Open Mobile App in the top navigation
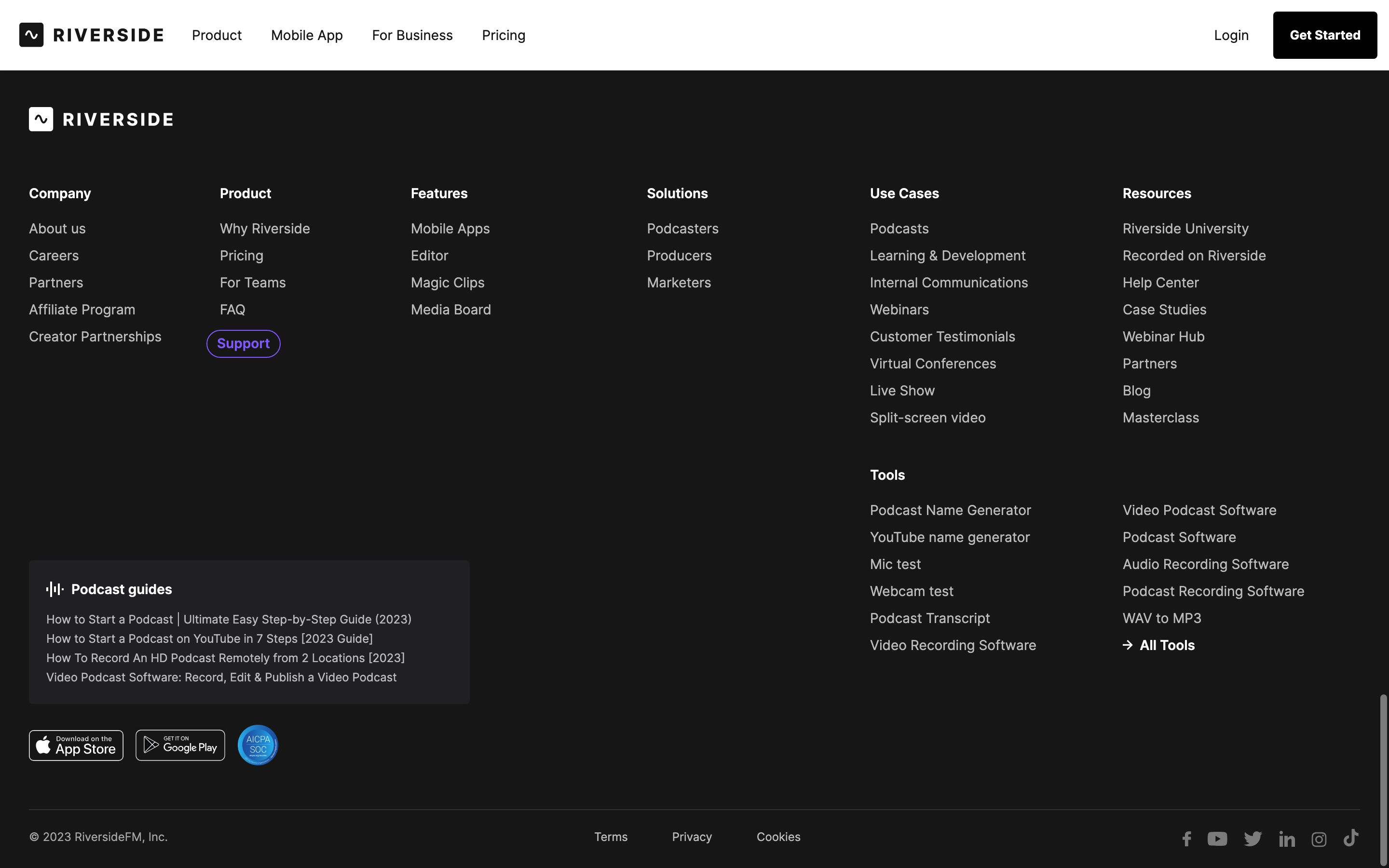Image resolution: width=1389 pixels, height=868 pixels. click(307, 35)
